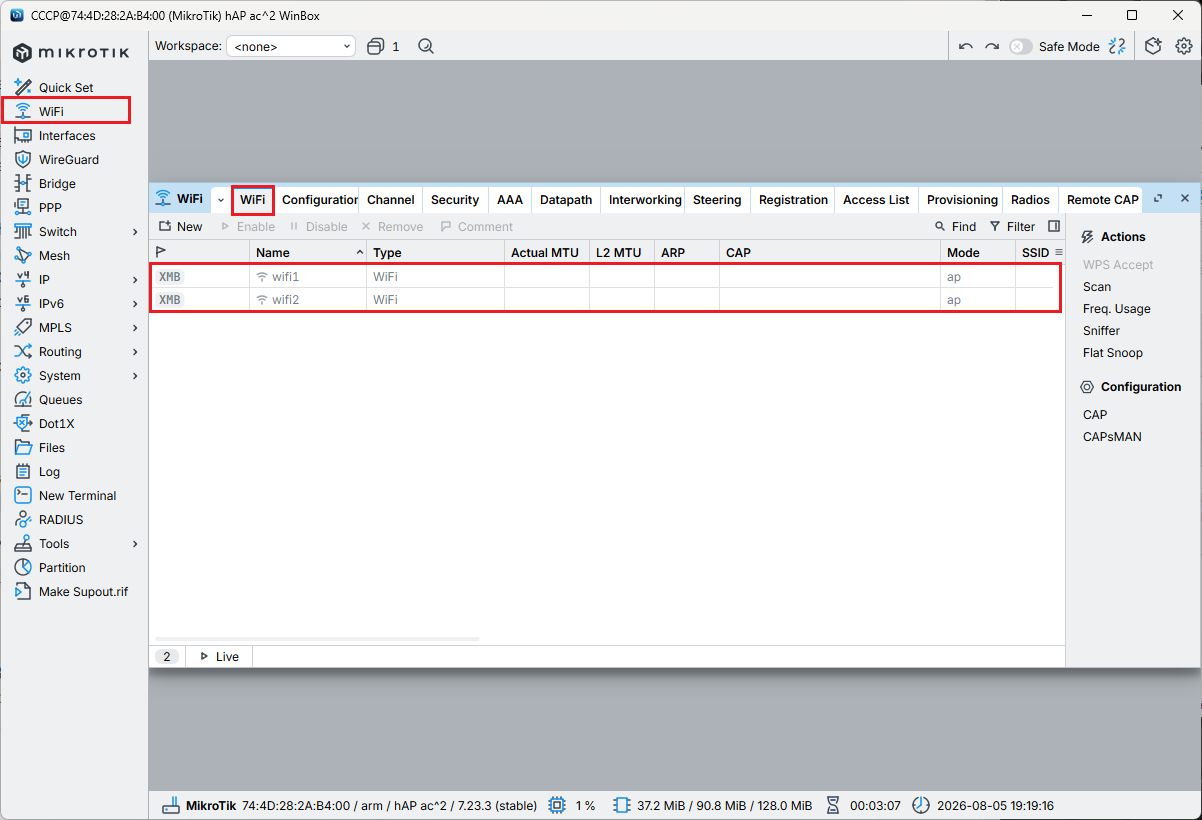Click the undo arrow in the top toolbar

(965, 46)
